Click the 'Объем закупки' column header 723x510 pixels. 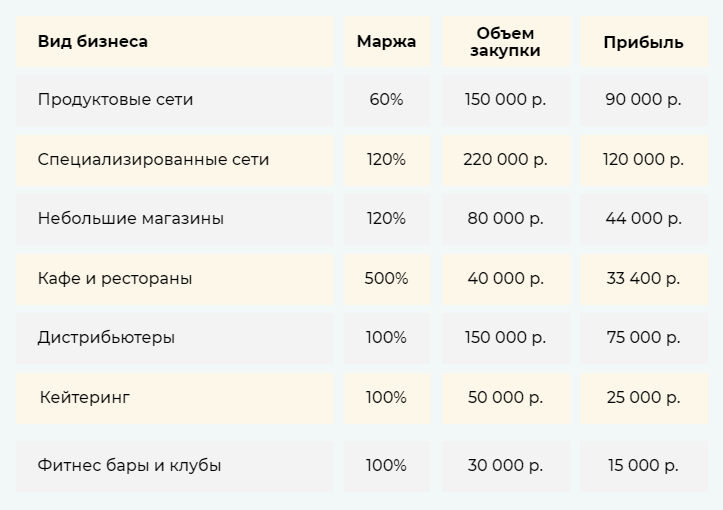pos(505,42)
